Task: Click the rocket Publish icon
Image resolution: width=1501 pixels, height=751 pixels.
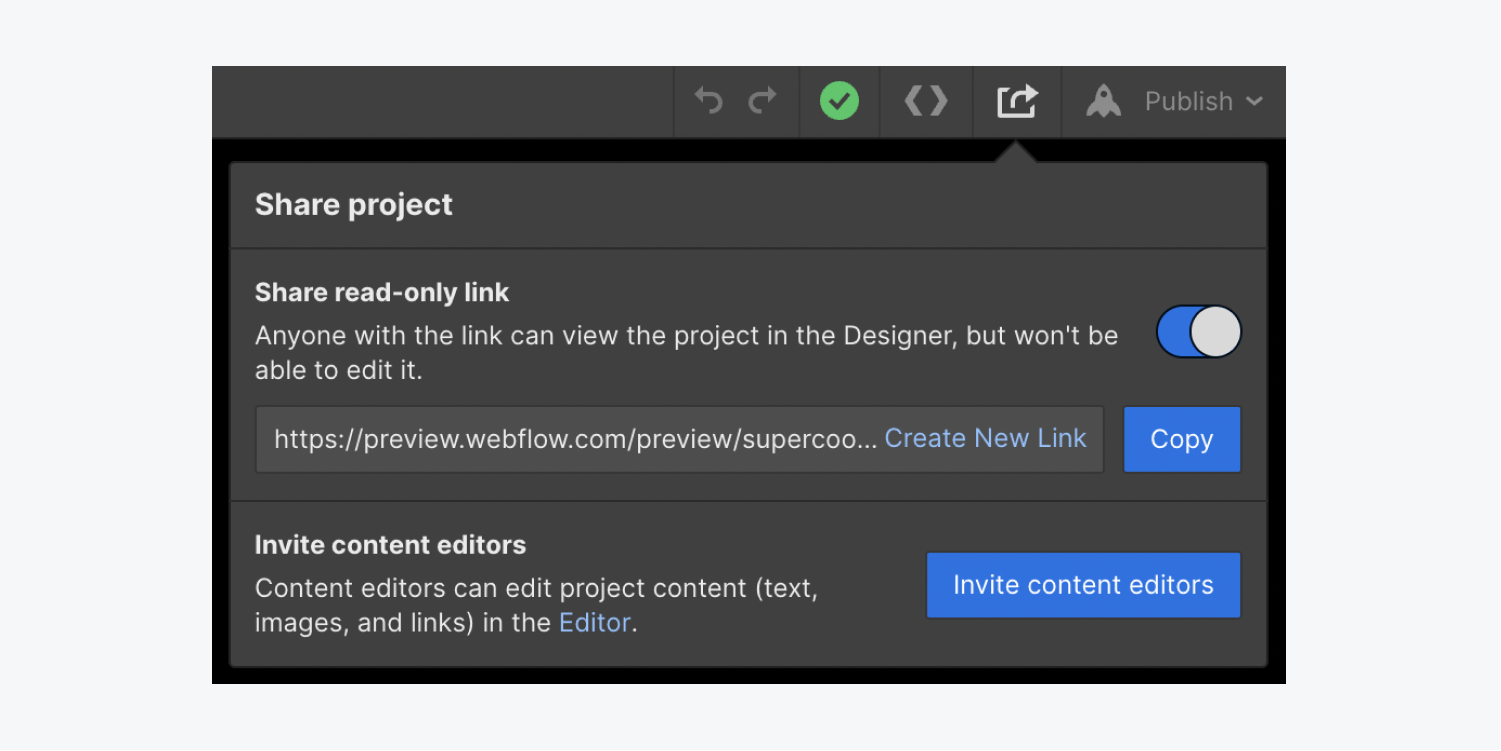Action: [1103, 101]
